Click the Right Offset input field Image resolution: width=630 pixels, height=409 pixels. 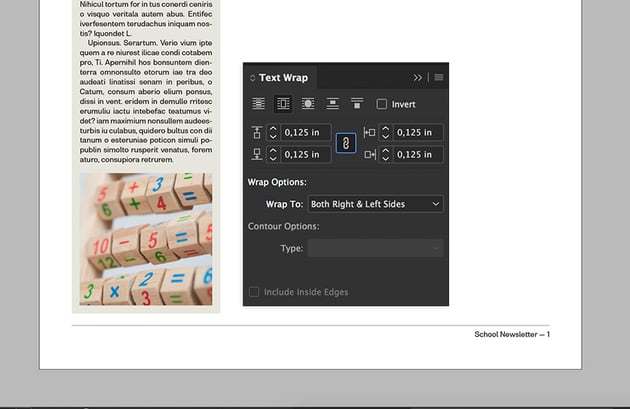coord(418,155)
